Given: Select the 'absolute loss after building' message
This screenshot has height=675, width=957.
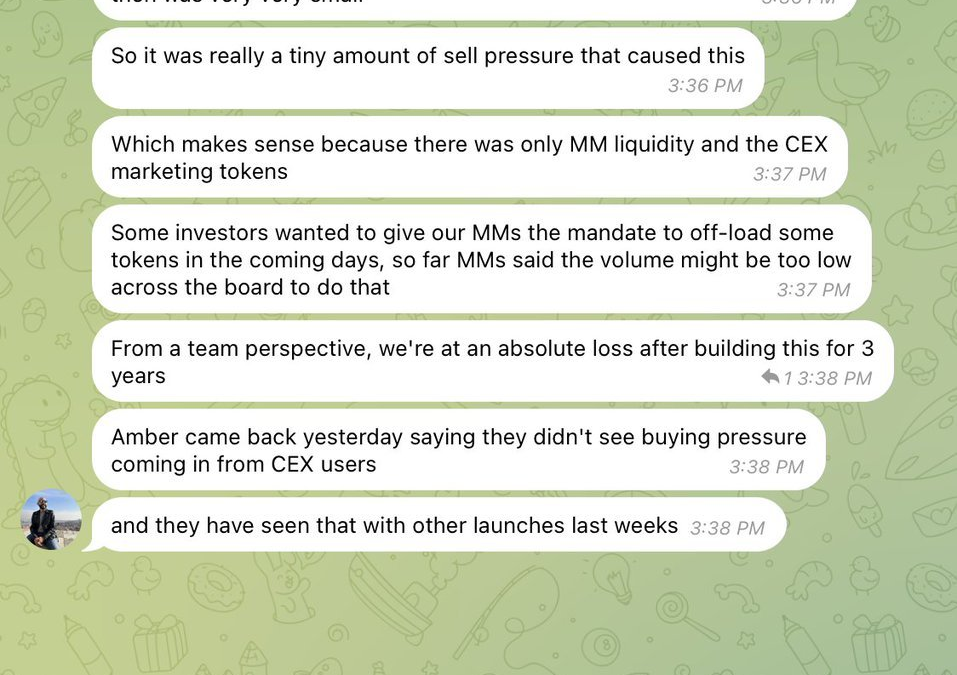Looking at the screenshot, I should [x=493, y=361].
